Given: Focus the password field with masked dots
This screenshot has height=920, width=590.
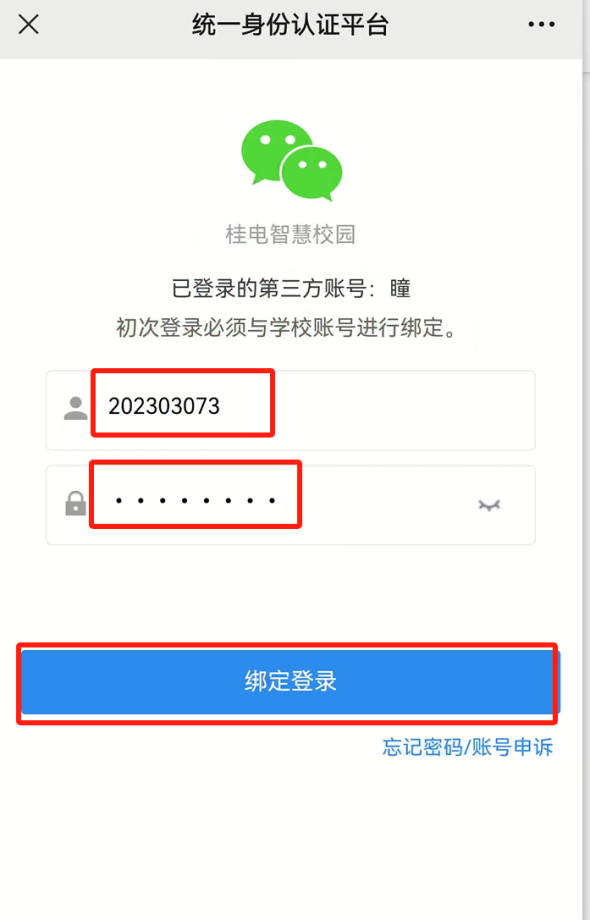Looking at the screenshot, I should click(291, 505).
